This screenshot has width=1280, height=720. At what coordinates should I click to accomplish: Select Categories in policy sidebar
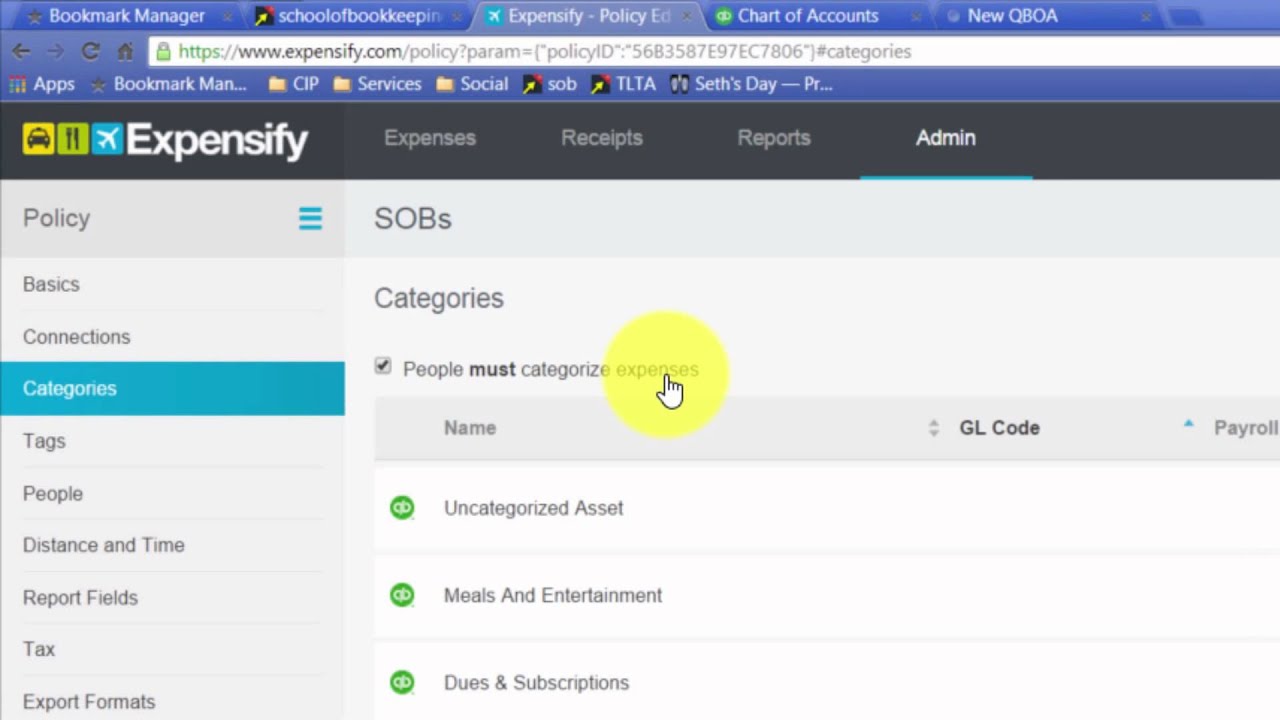[x=172, y=388]
